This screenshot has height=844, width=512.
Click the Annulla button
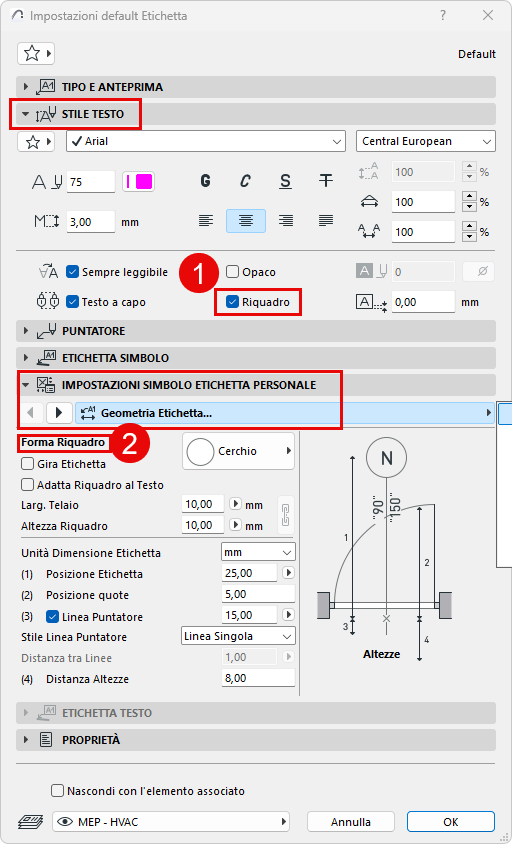[350, 822]
